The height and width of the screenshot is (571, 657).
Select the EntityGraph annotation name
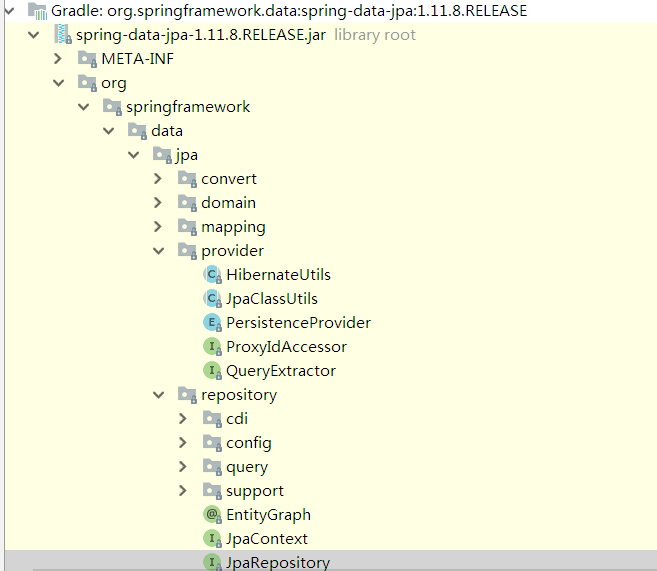[269, 515]
